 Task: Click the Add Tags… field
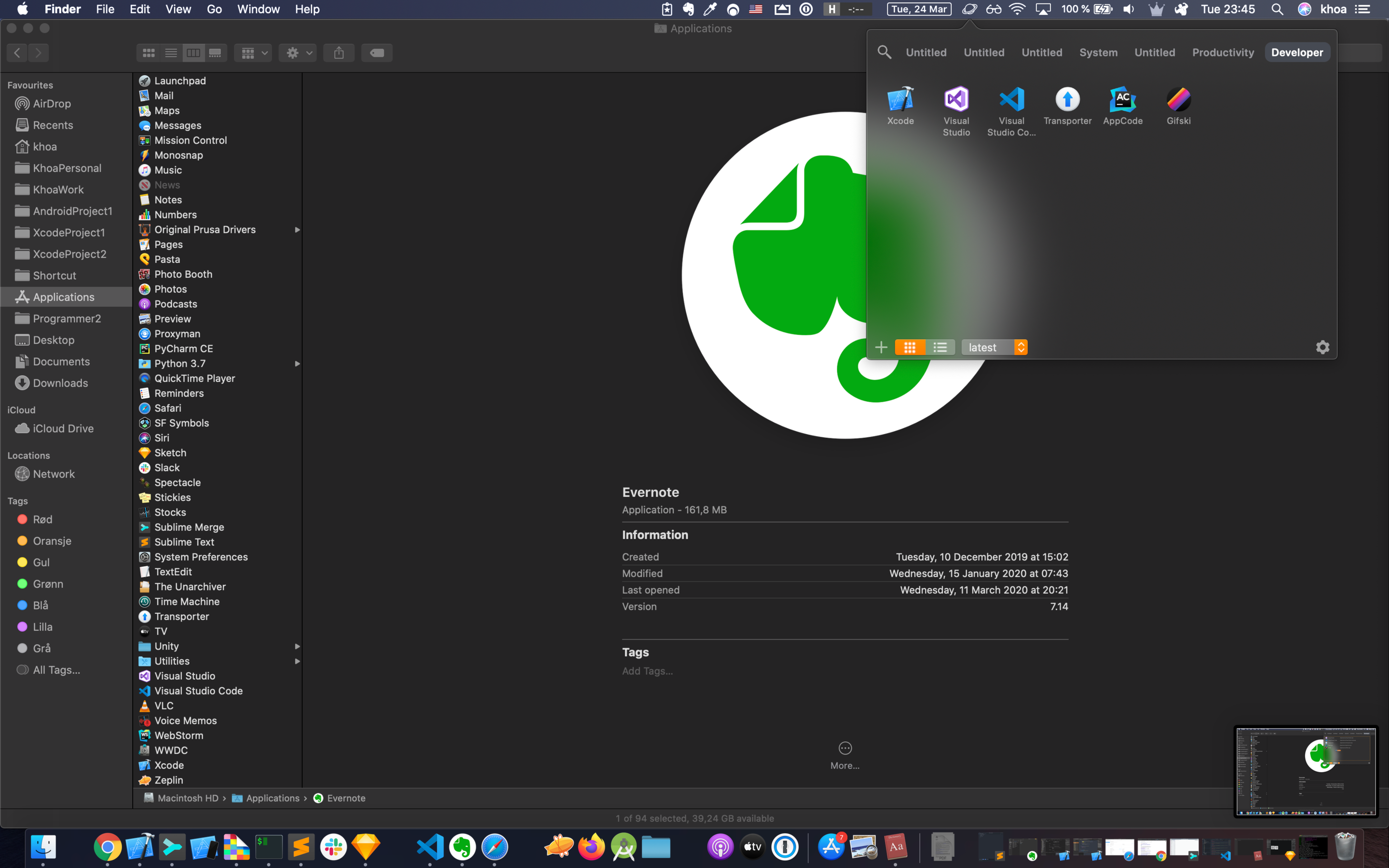(x=647, y=671)
